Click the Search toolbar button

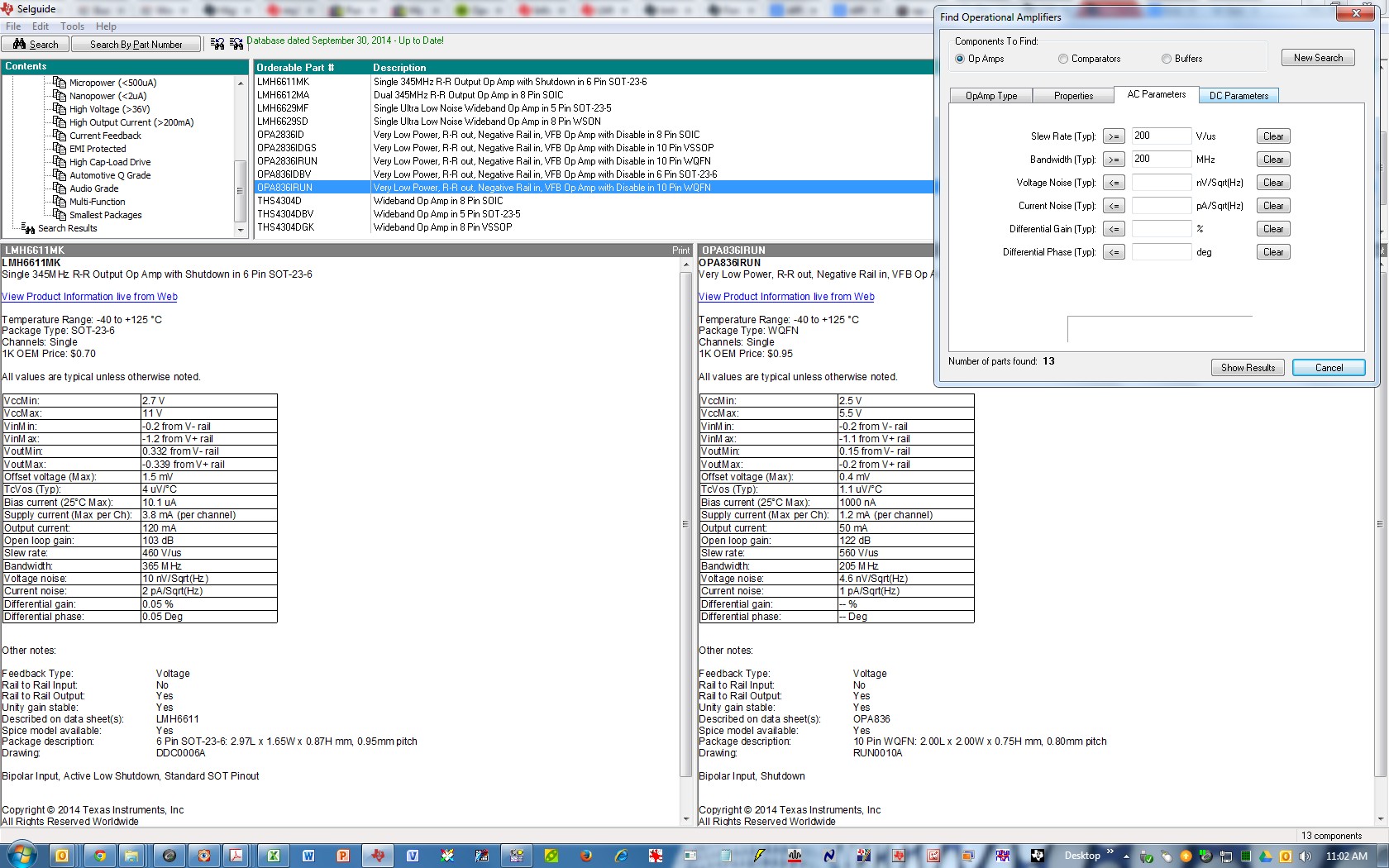point(35,44)
